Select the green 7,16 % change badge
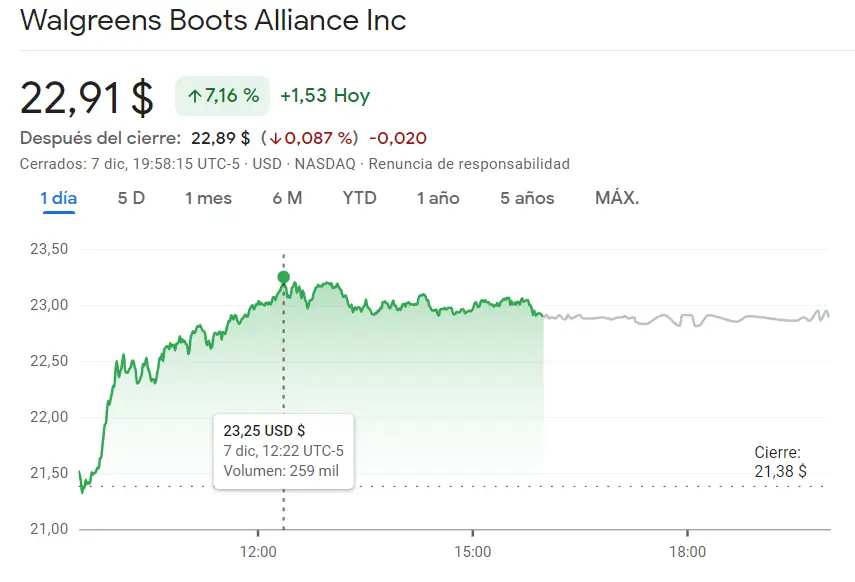Screen dimensions: 855x582 pos(220,96)
